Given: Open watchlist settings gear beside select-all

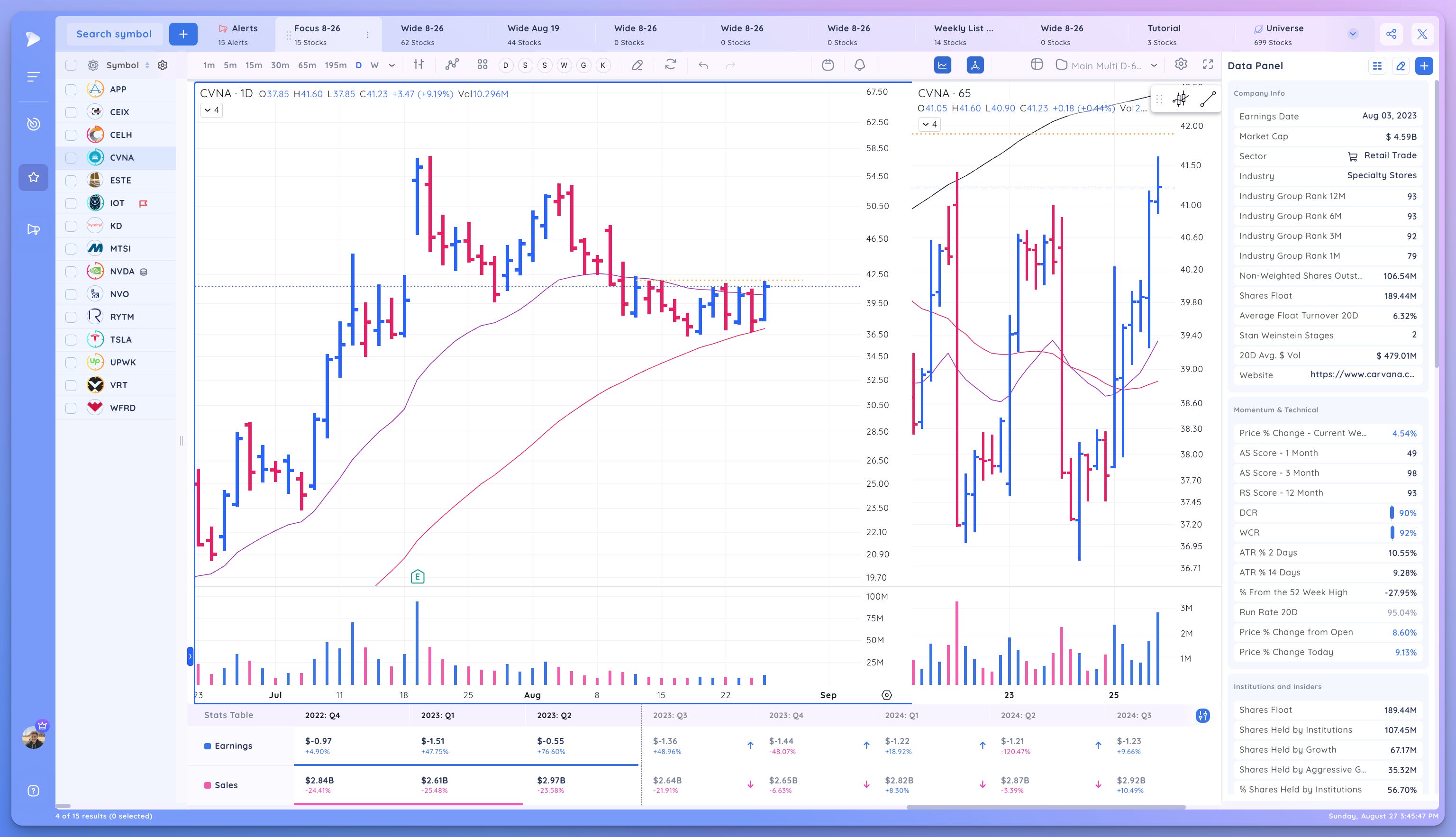Looking at the screenshot, I should pos(92,65).
